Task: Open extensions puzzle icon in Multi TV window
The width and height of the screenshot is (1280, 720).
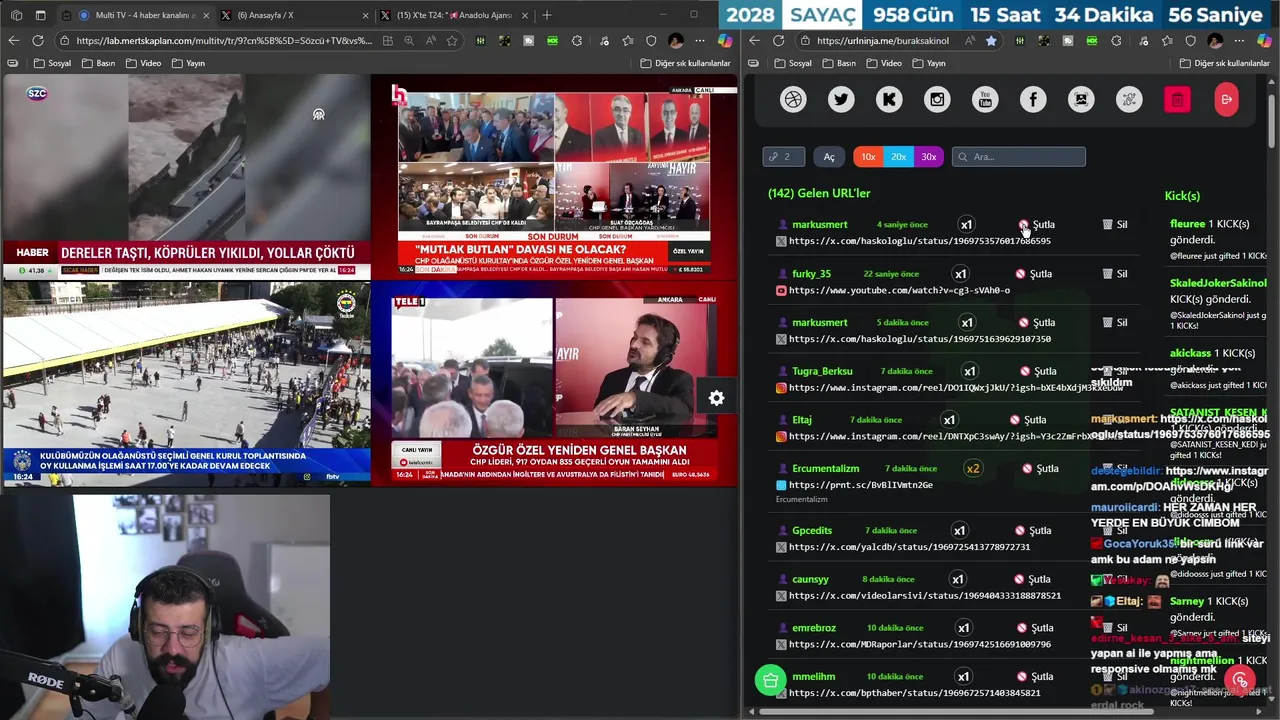Action: tap(577, 41)
